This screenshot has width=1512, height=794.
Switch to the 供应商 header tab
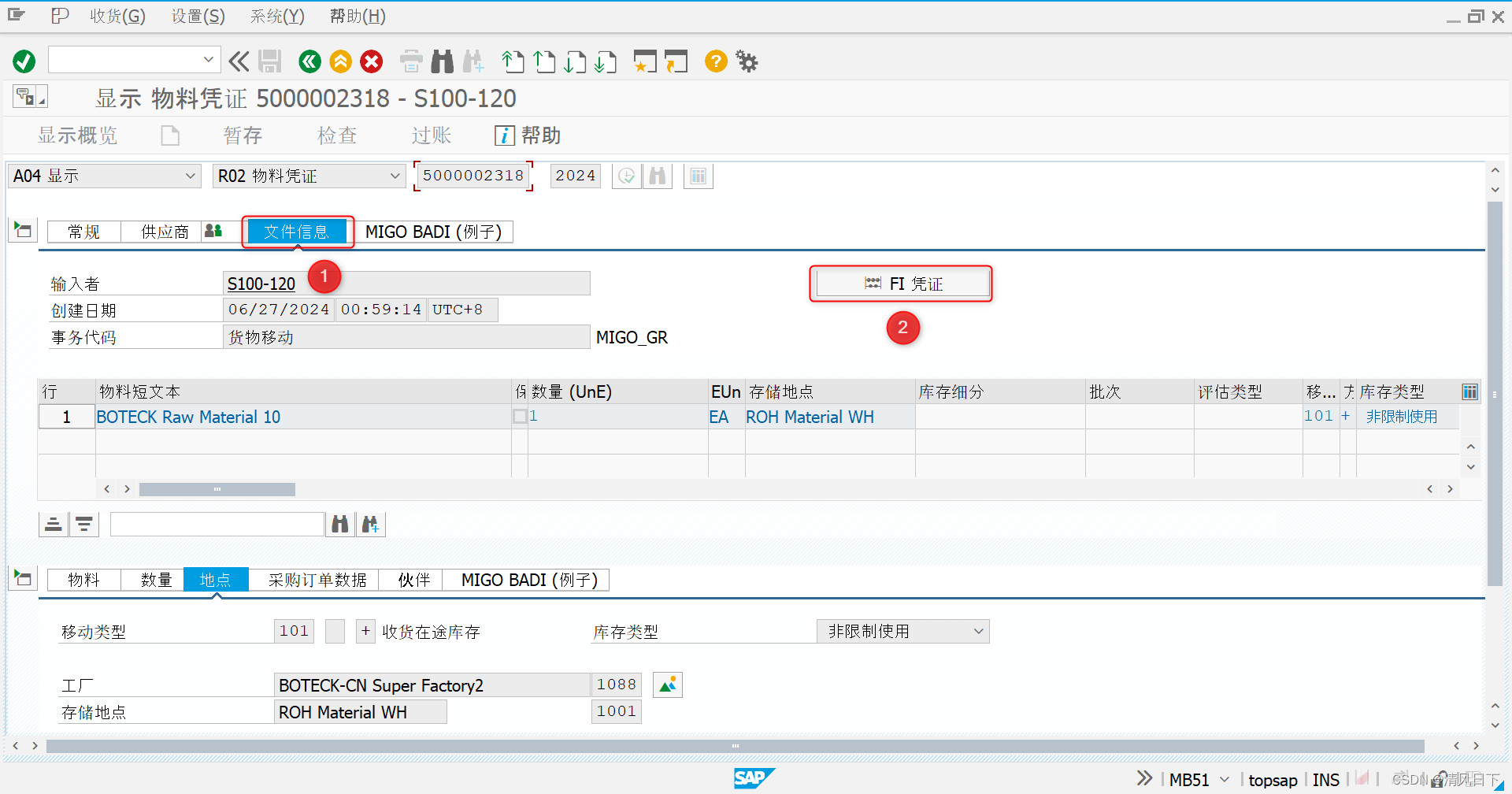coord(165,232)
